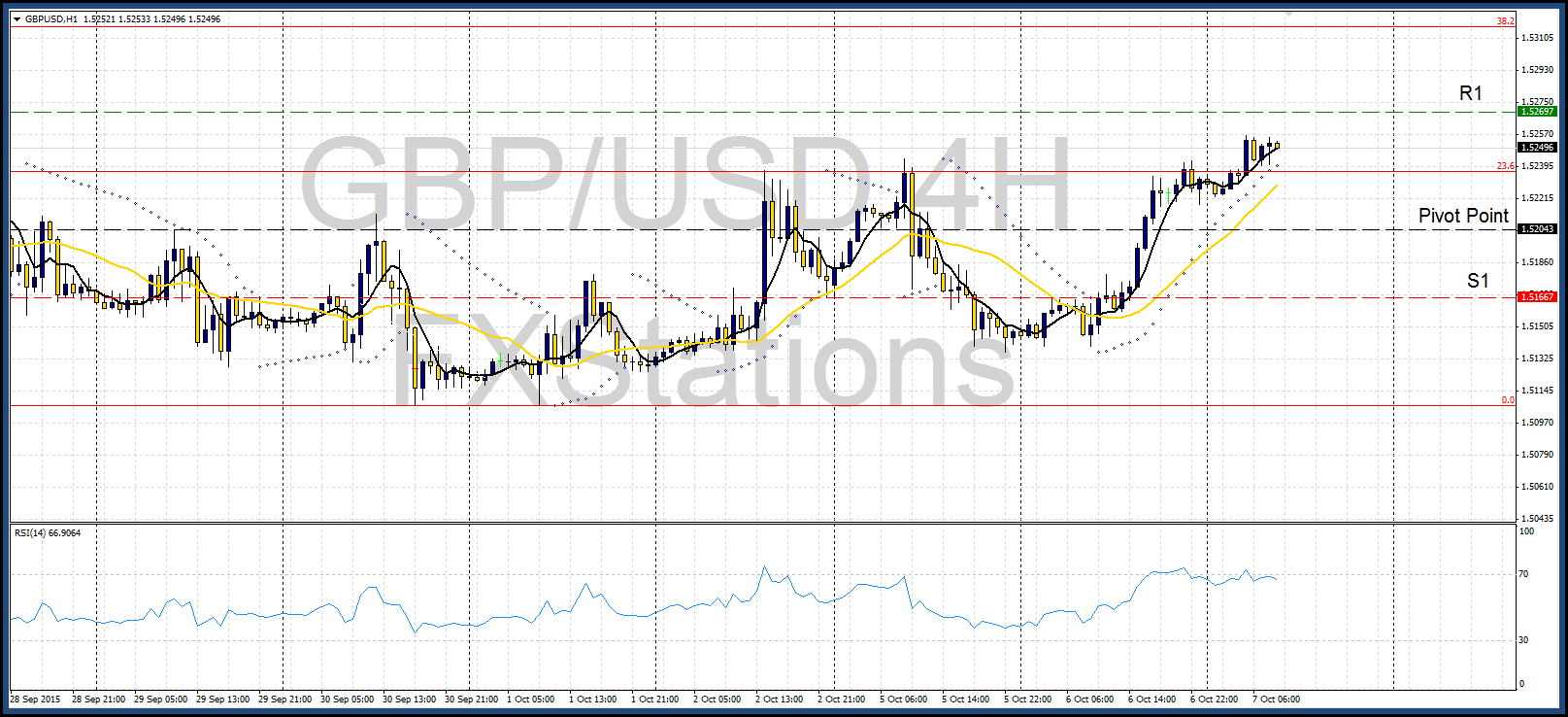
Task: Select the Pivot Point text label
Action: [1463, 216]
